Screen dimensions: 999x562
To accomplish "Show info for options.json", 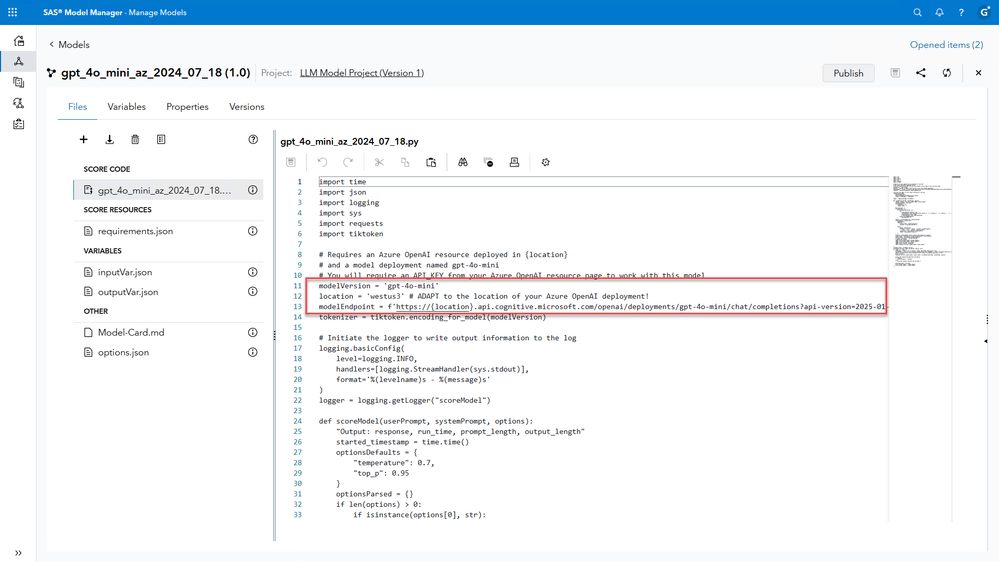I will pyautogui.click(x=253, y=352).
